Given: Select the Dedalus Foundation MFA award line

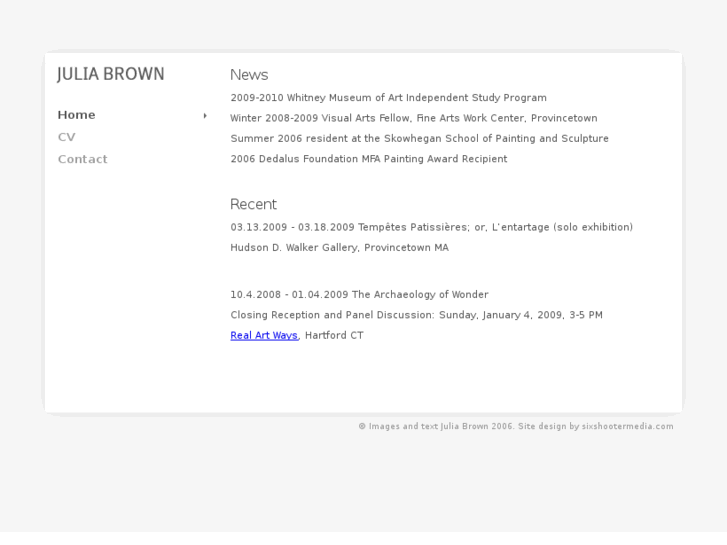Looking at the screenshot, I should point(368,159).
